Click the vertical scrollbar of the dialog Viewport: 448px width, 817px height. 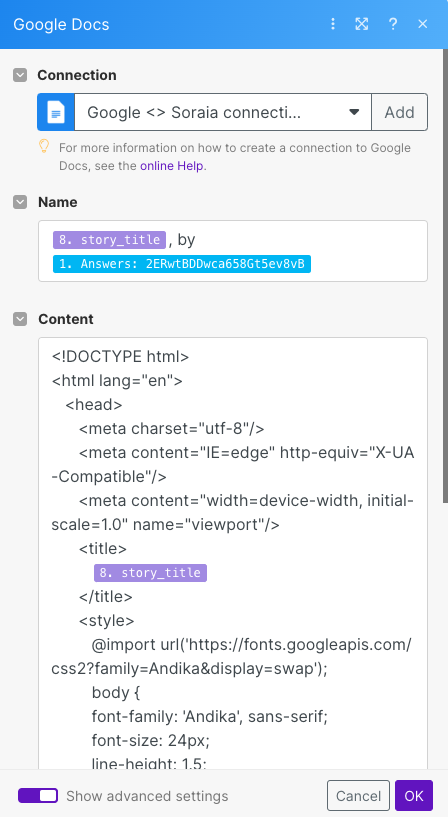[445, 276]
